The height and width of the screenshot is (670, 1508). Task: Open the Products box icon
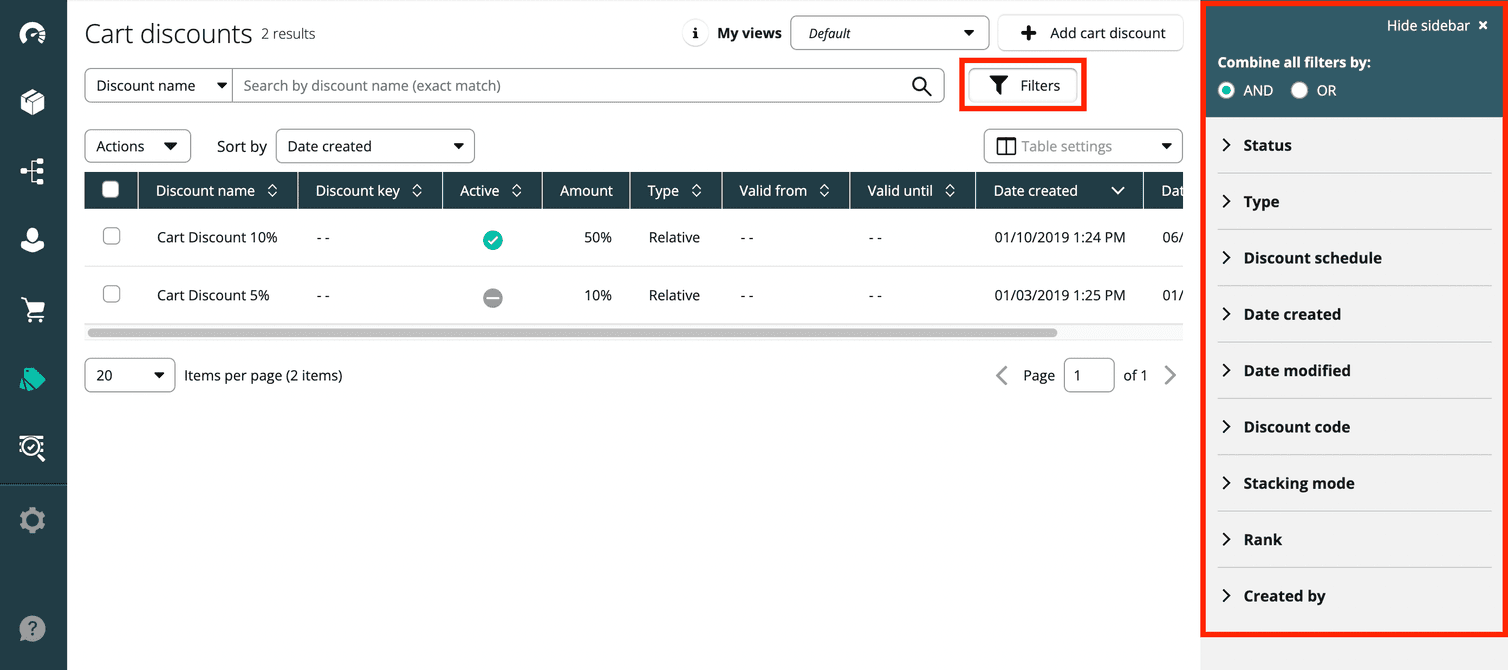point(32,102)
